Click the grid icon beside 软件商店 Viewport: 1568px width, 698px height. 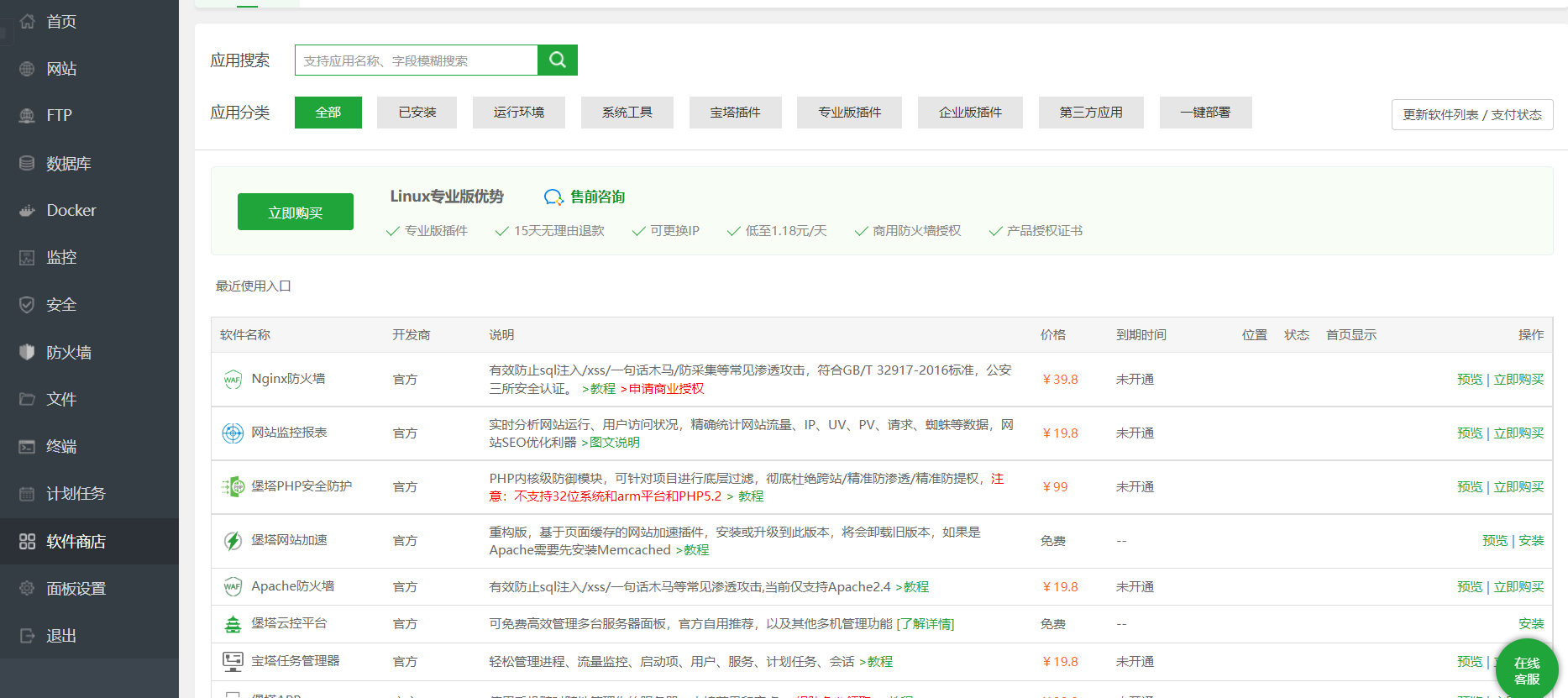pos(27,541)
